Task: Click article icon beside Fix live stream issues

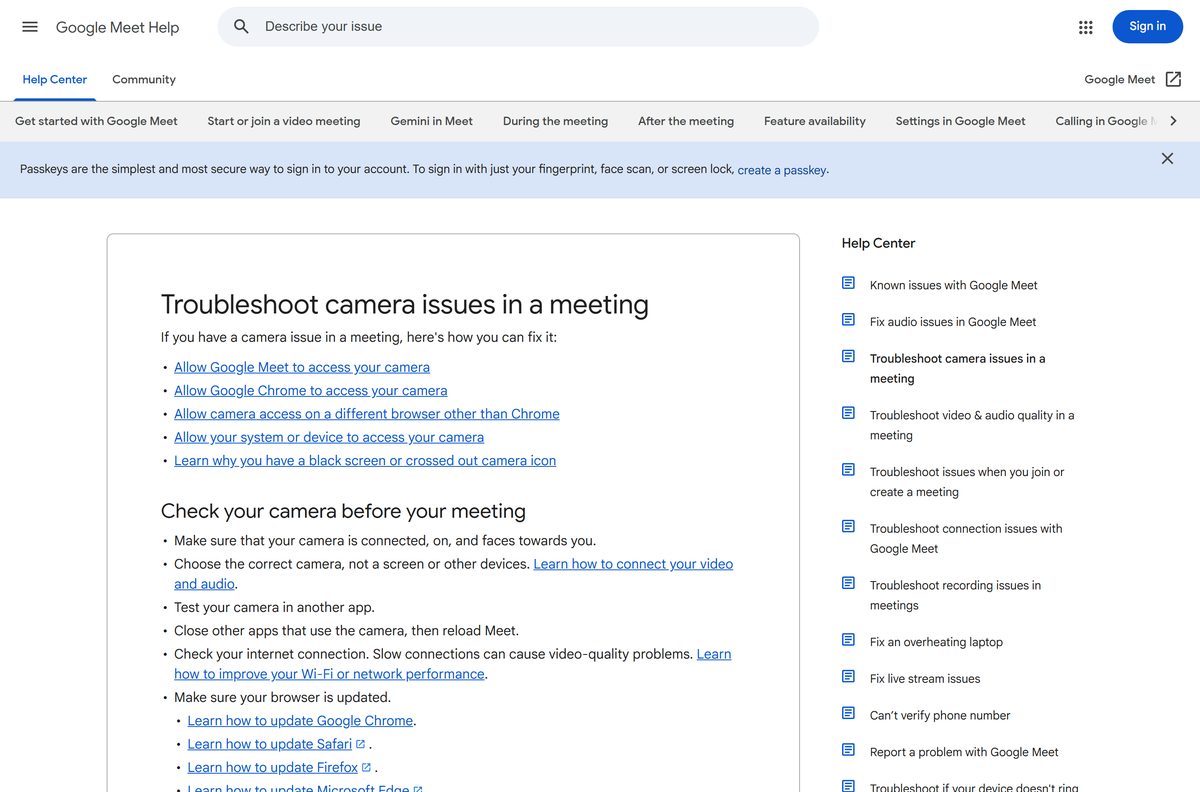Action: [x=848, y=676]
